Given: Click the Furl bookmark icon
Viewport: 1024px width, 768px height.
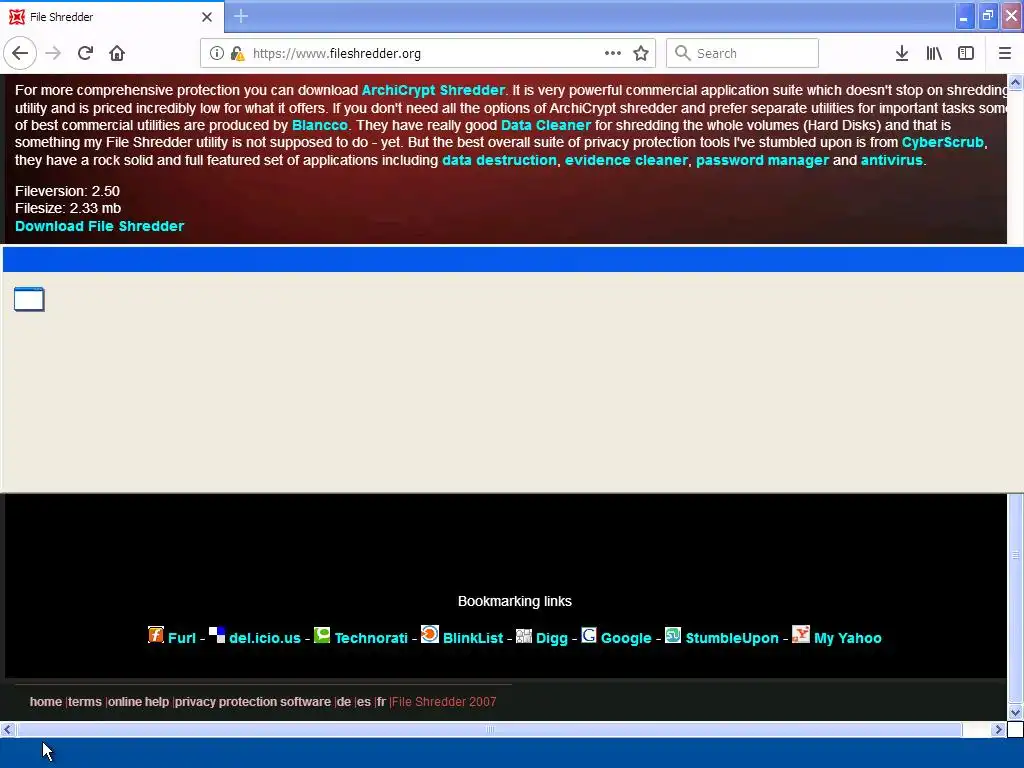Looking at the screenshot, I should 155,635.
